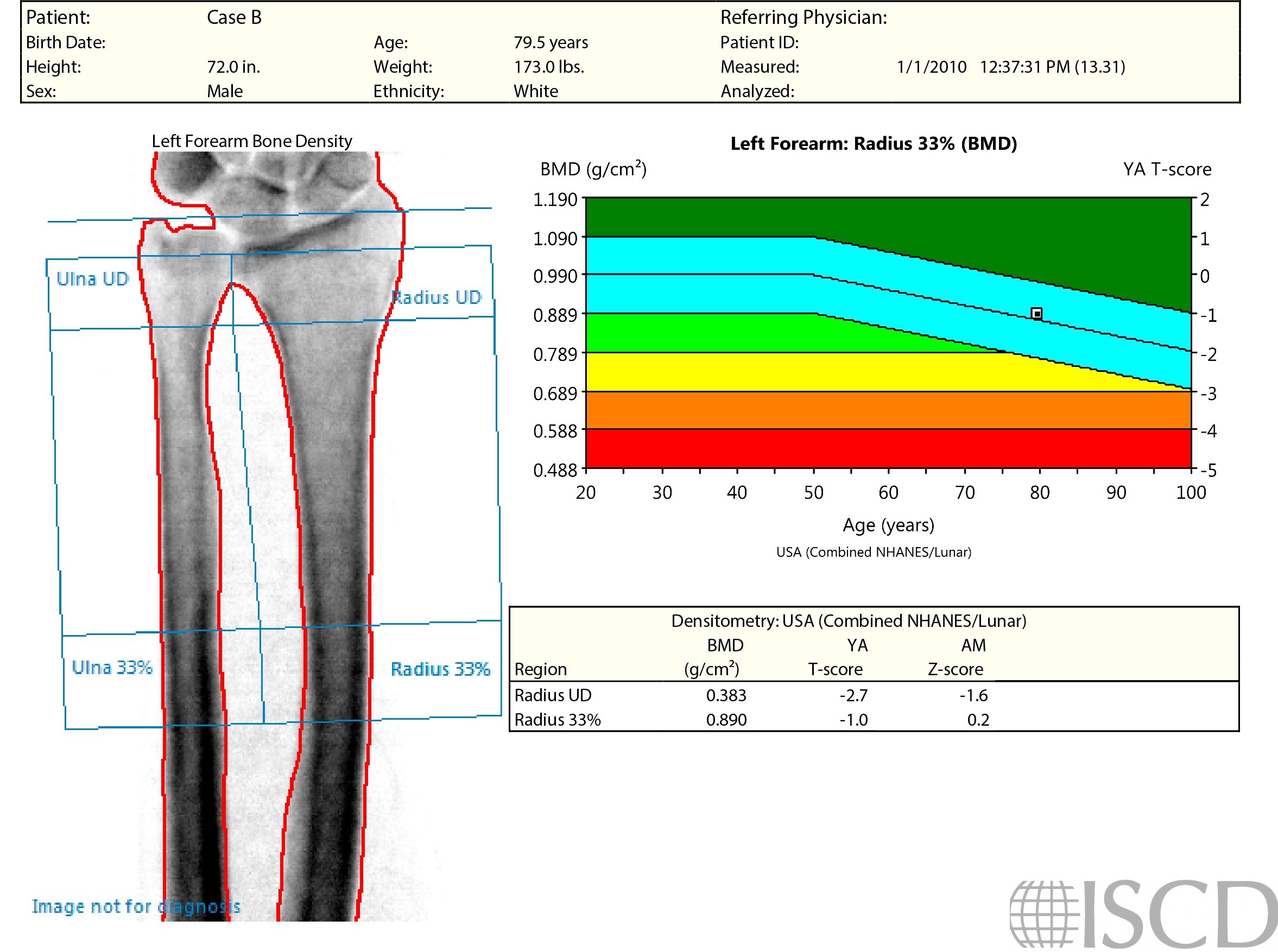
Task: Click the patient data marker on chart
Action: [1036, 314]
